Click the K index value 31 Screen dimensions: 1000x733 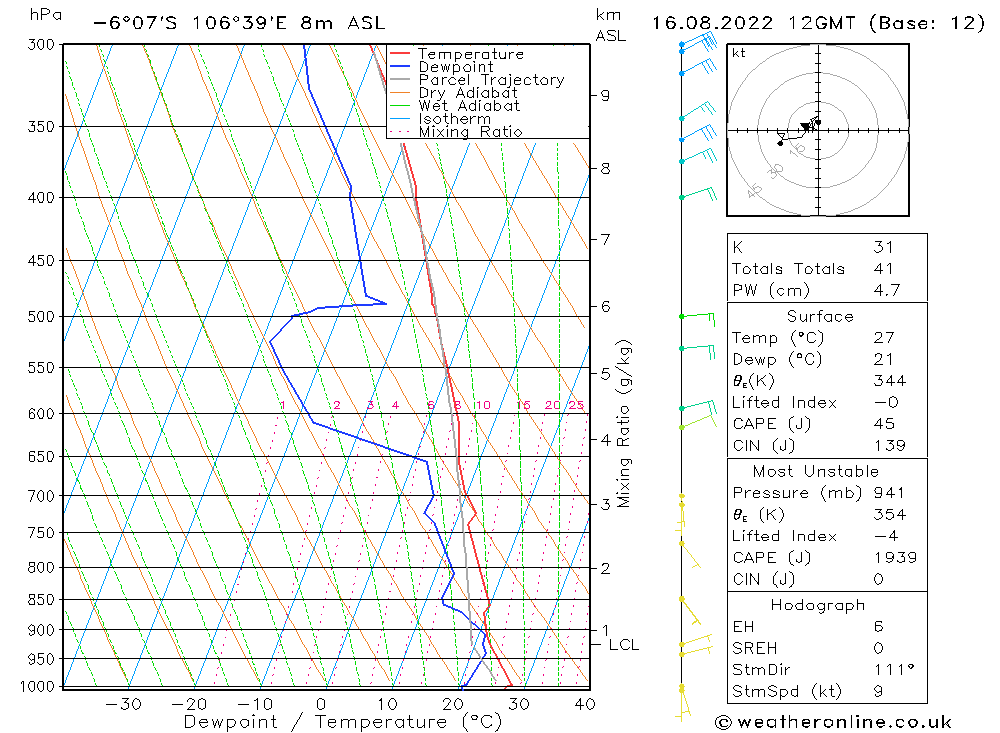point(883,248)
